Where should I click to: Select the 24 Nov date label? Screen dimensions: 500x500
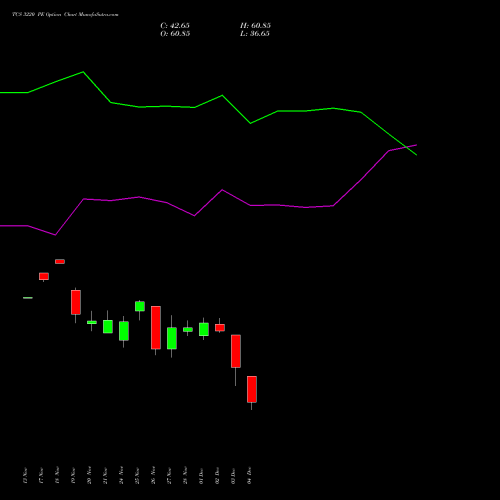pos(121,476)
